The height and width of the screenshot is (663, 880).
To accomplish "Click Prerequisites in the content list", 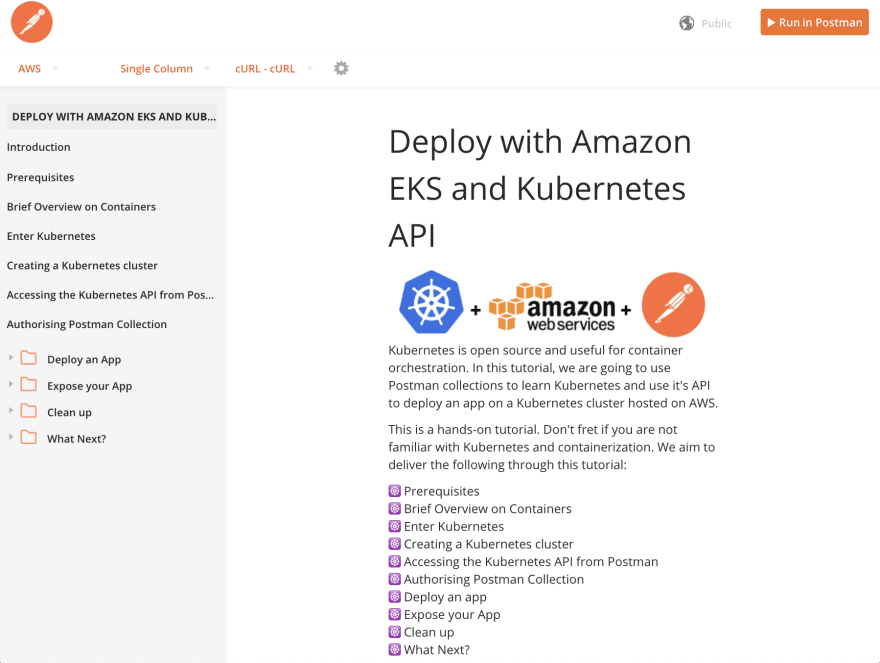I will click(442, 491).
